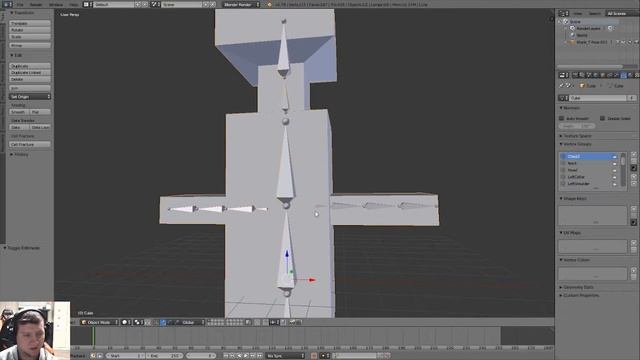Toggle auto keyframe record button
The image size is (640, 360).
click(x=313, y=356)
